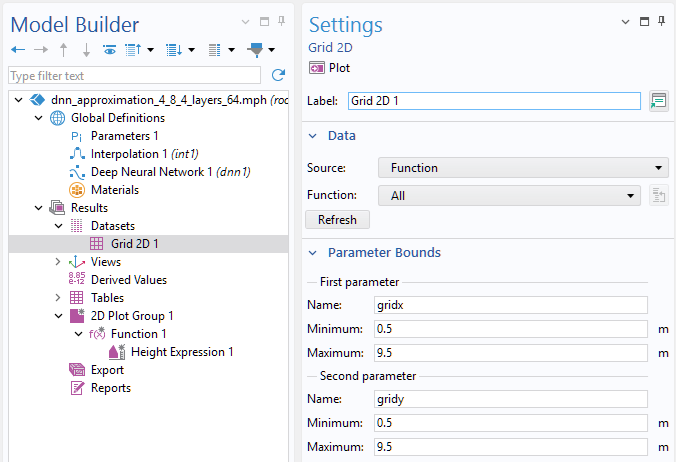Pin the Model Builder window

[282, 21]
